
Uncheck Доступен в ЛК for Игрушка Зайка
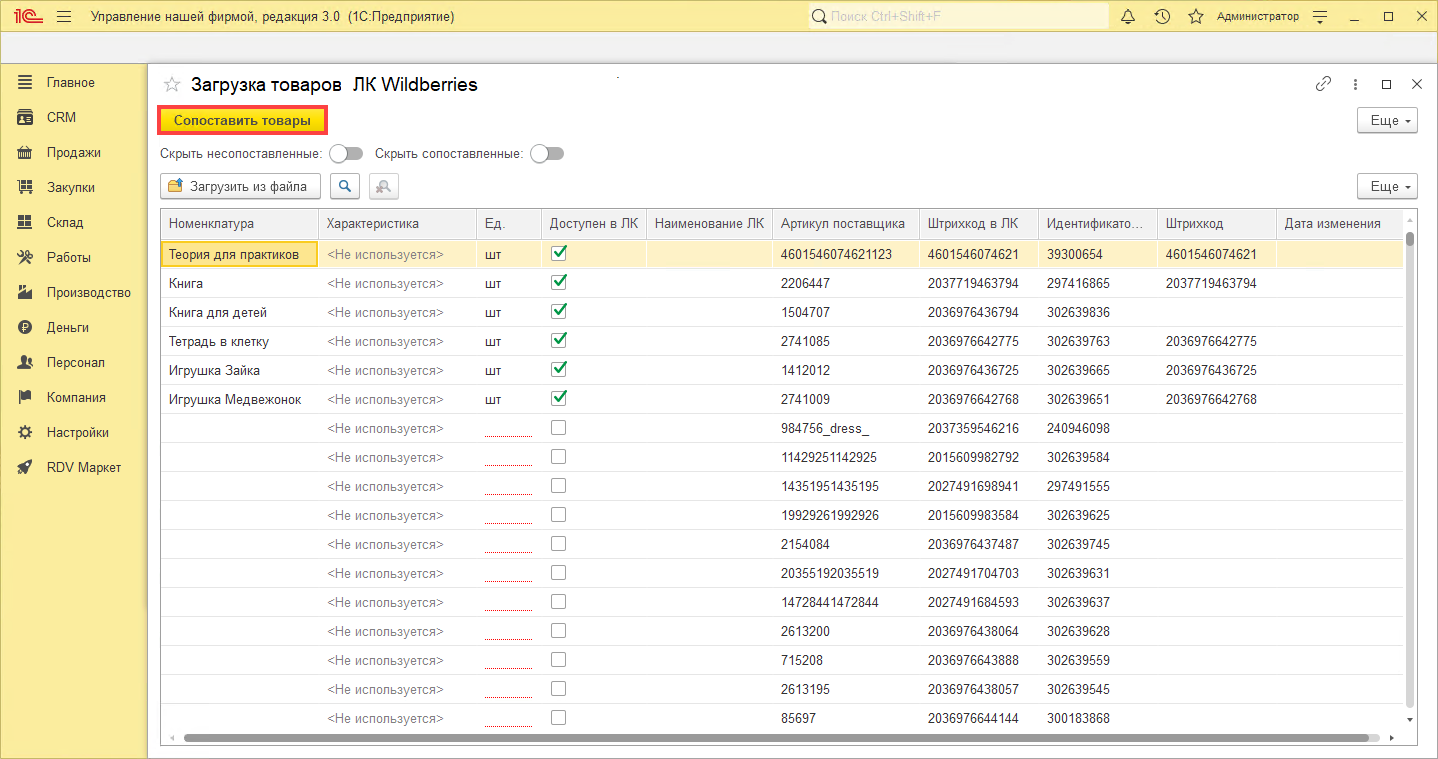click(x=559, y=369)
